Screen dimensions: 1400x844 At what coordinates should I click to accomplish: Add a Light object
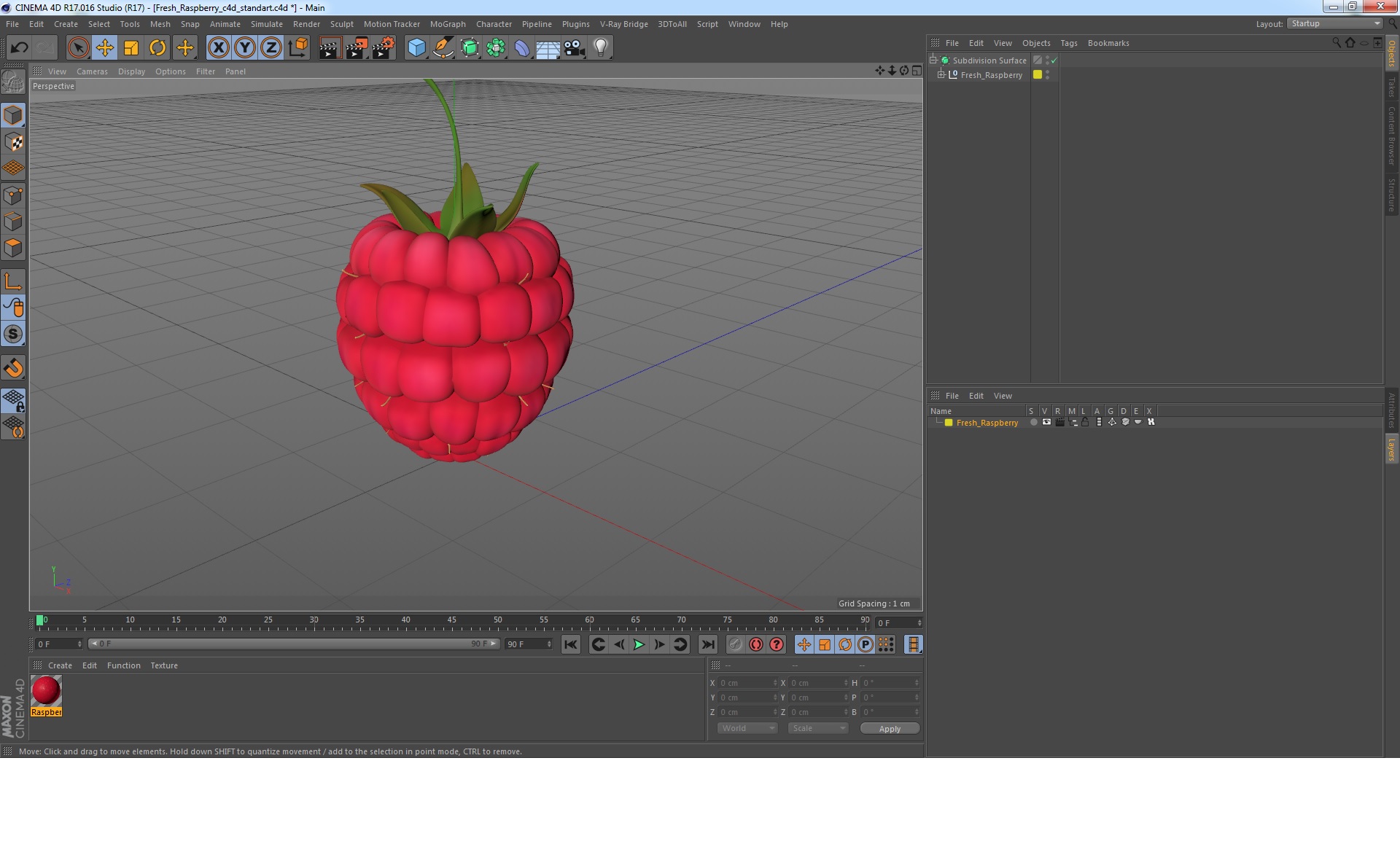[601, 48]
